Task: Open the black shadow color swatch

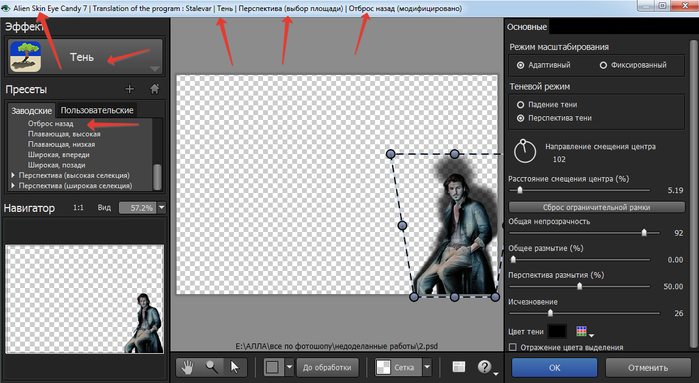Action: click(x=557, y=331)
